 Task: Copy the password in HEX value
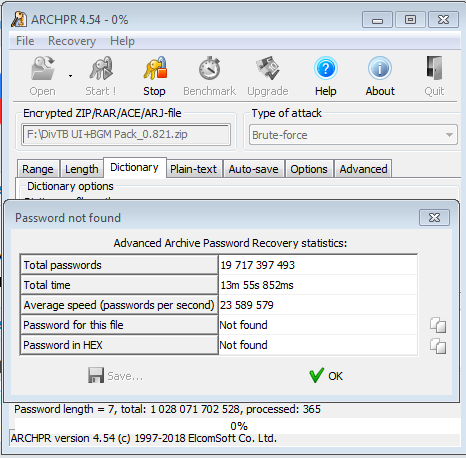438,346
